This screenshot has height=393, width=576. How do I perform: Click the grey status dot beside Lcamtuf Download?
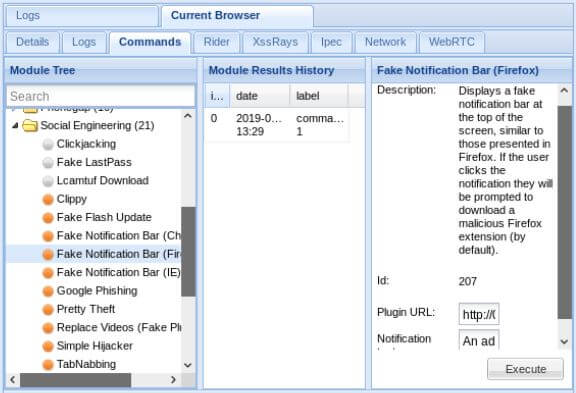coord(48,181)
